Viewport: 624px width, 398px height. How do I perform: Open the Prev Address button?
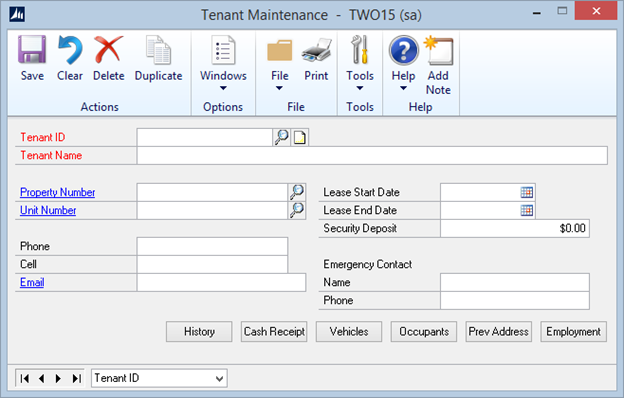pyautogui.click(x=499, y=332)
